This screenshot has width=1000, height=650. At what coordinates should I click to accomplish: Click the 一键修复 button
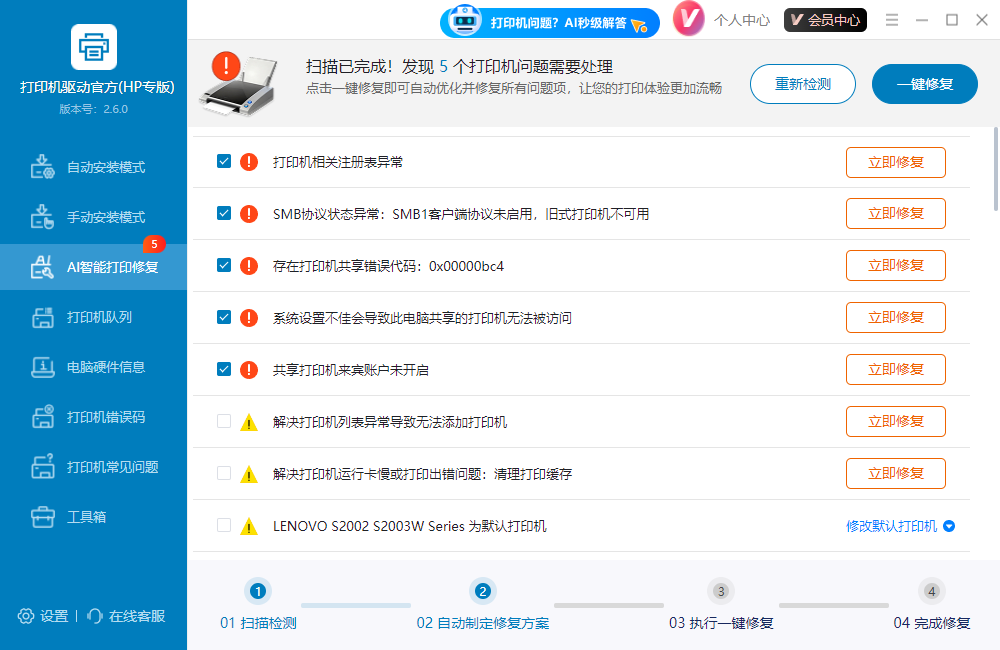[x=924, y=84]
